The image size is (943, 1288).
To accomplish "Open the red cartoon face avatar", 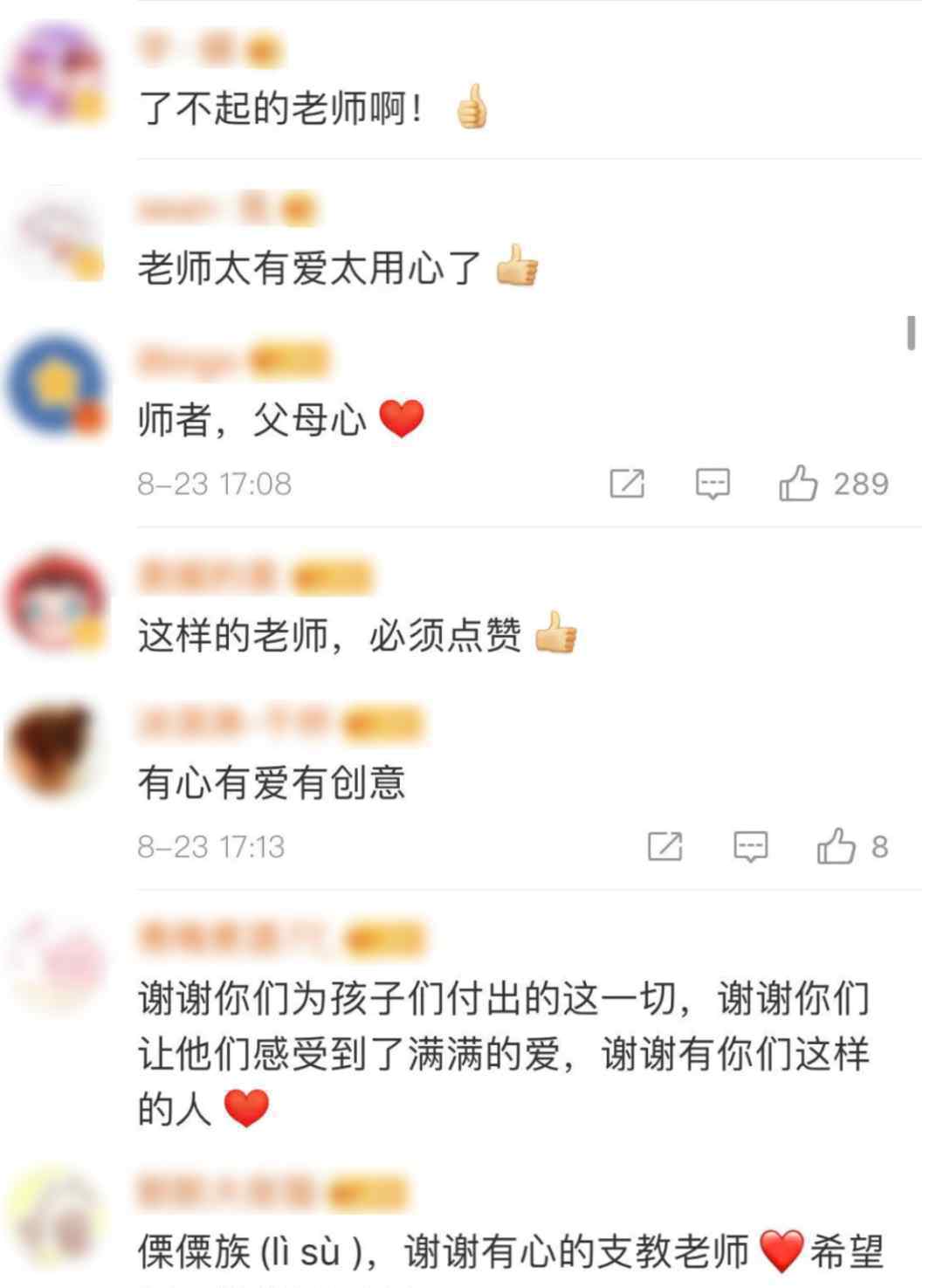I will click(56, 601).
